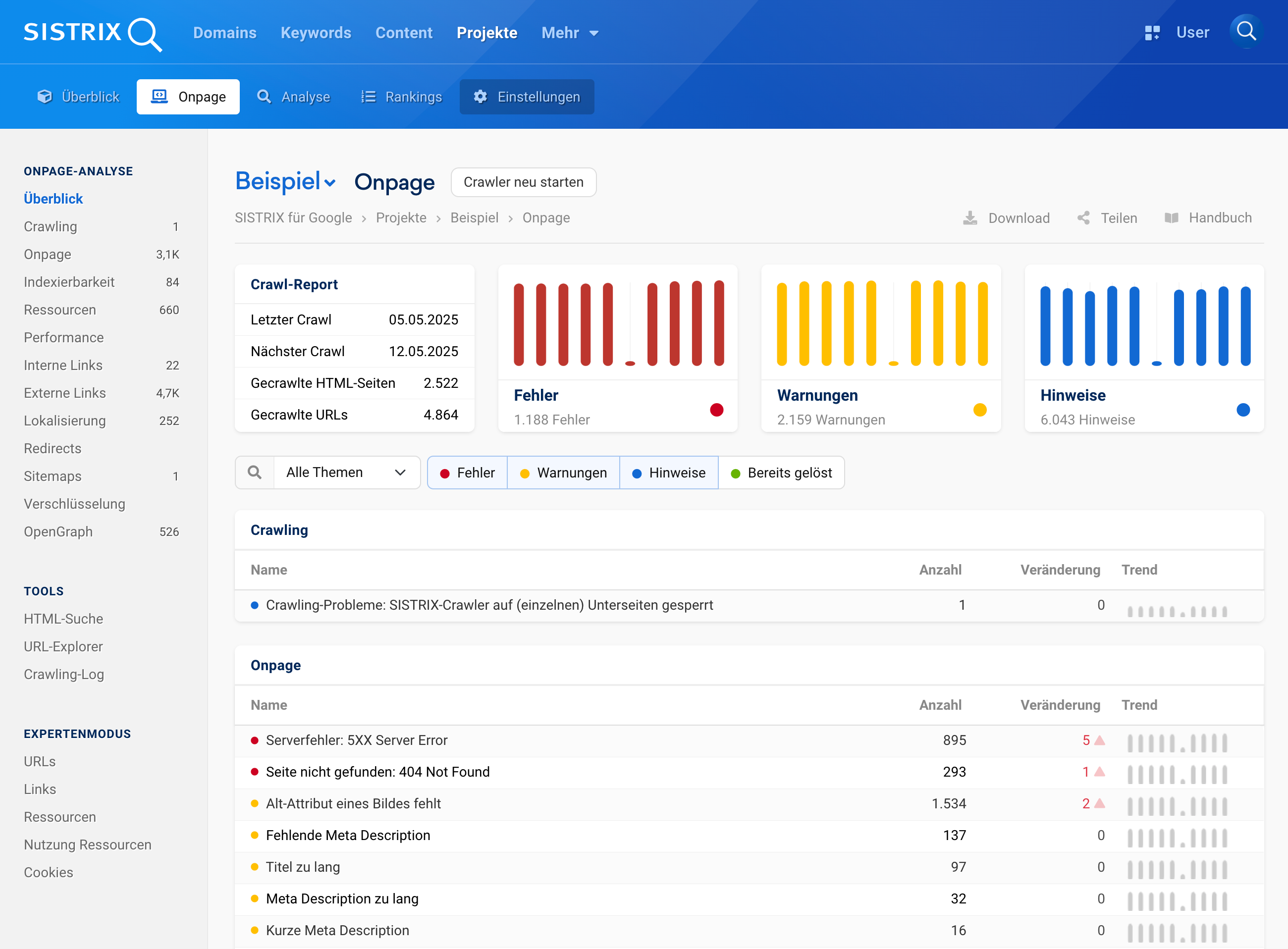The height and width of the screenshot is (949, 1288).
Task: Click the search icon beside Alle Themen
Action: (x=255, y=472)
